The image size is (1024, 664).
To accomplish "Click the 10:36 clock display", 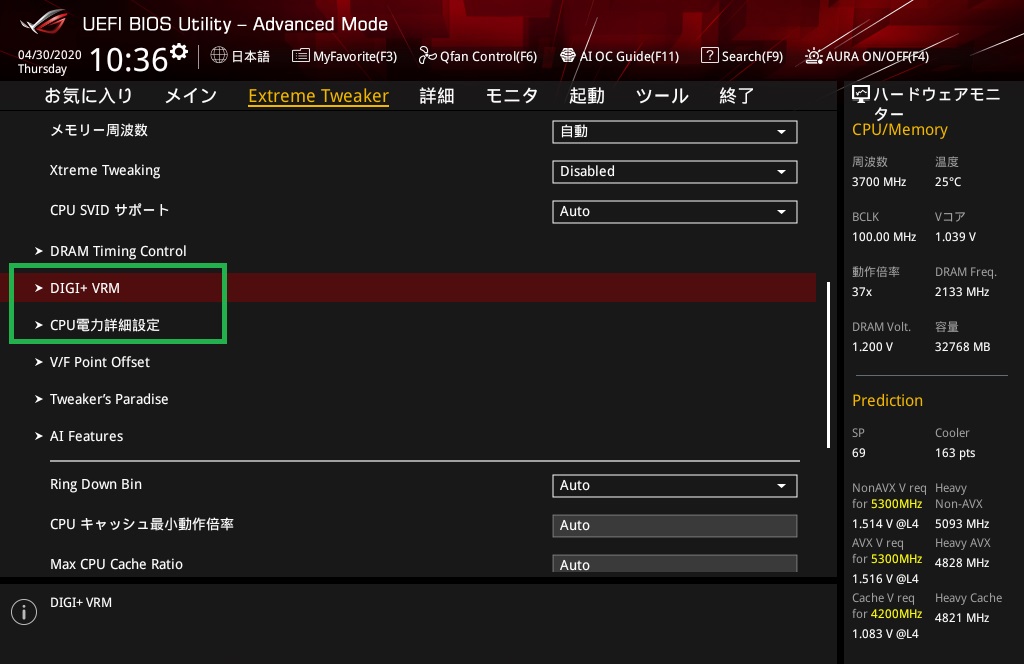I will click(x=129, y=59).
